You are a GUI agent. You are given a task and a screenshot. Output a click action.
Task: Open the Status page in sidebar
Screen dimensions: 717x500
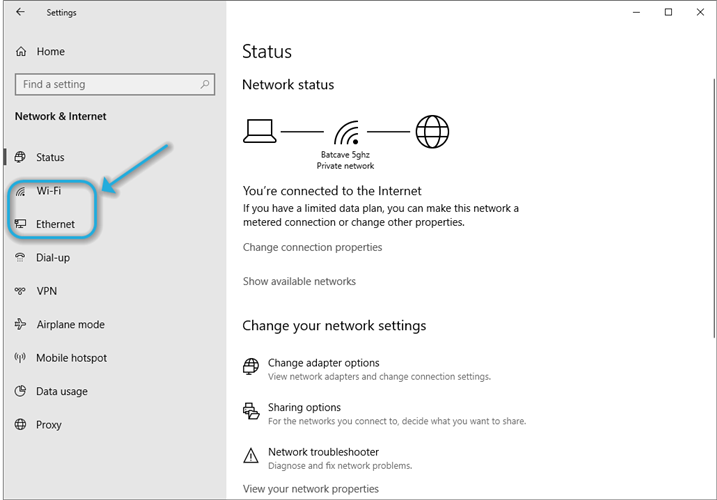click(x=50, y=157)
